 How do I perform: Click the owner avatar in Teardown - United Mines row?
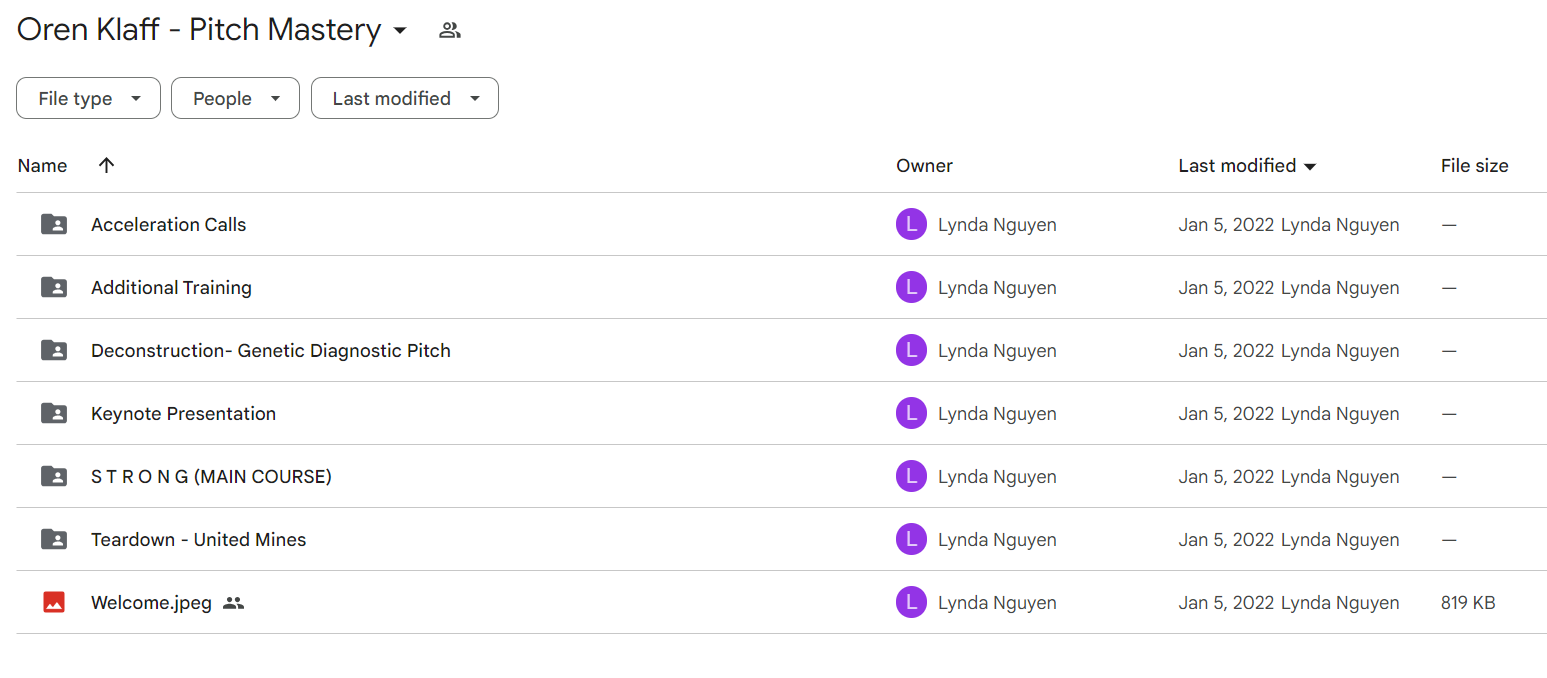click(x=911, y=539)
